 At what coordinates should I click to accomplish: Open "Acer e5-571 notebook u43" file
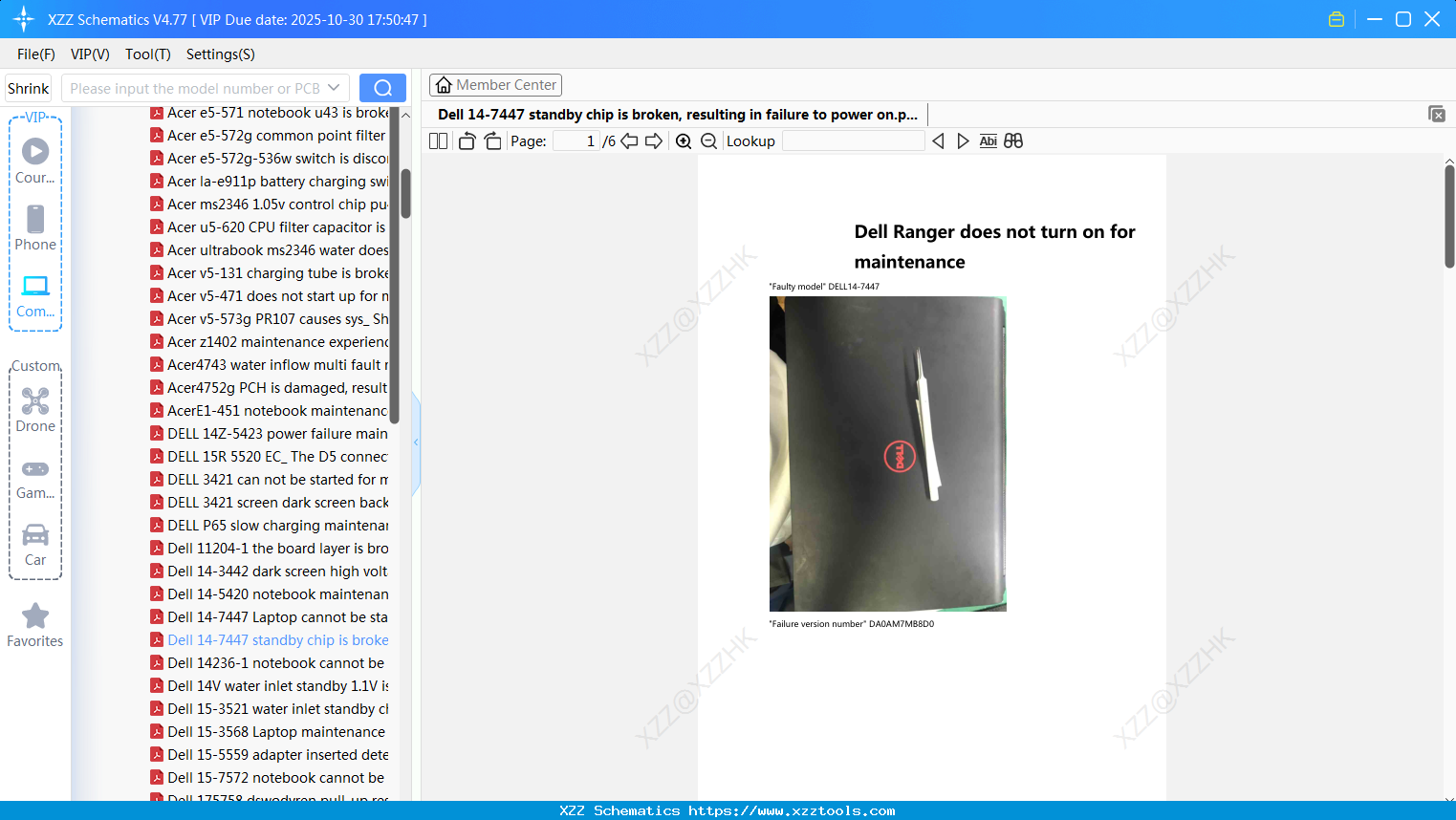pyautogui.click(x=270, y=113)
